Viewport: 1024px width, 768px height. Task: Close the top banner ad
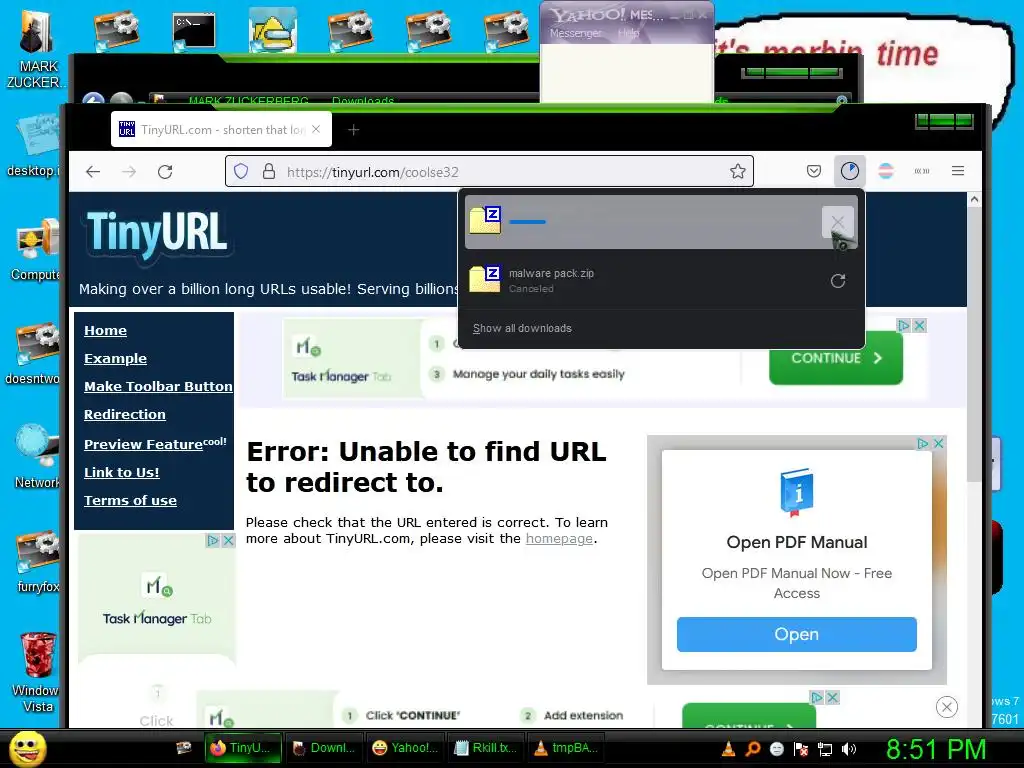click(x=920, y=325)
